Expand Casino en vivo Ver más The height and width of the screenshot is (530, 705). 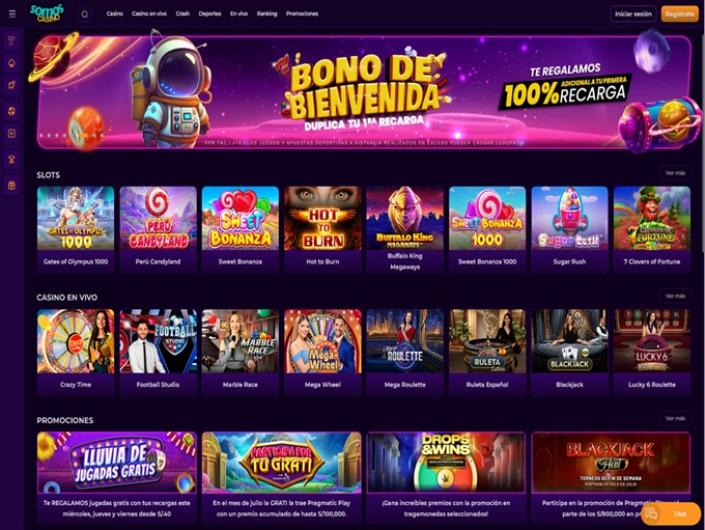click(x=675, y=296)
